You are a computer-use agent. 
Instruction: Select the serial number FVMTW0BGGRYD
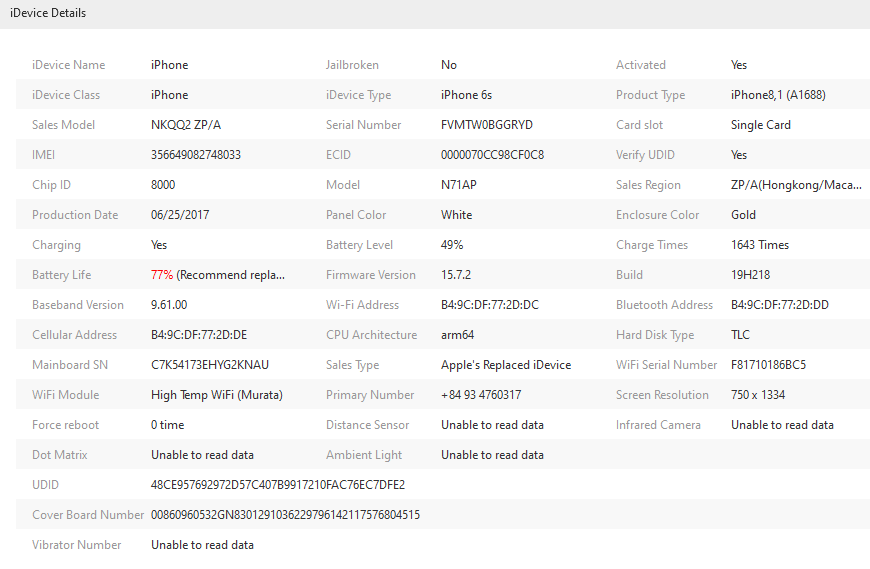[x=487, y=125]
